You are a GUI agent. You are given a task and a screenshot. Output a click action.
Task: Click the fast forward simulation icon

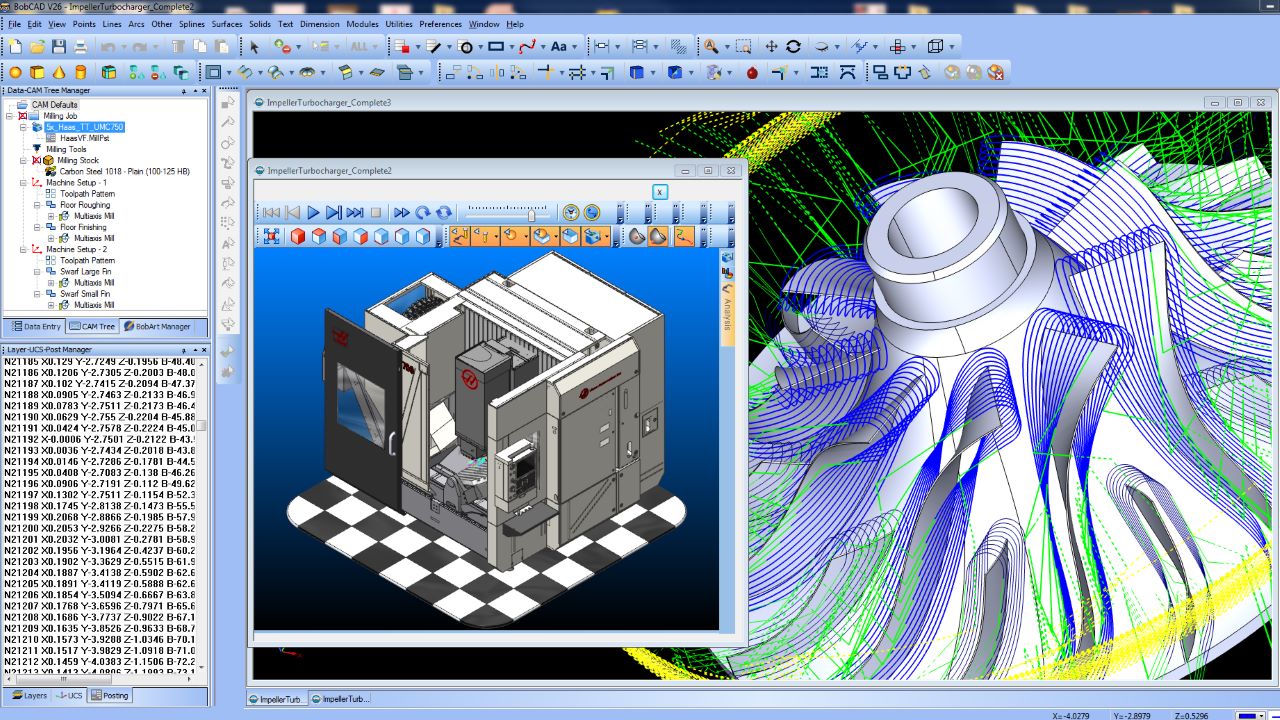[x=401, y=212]
